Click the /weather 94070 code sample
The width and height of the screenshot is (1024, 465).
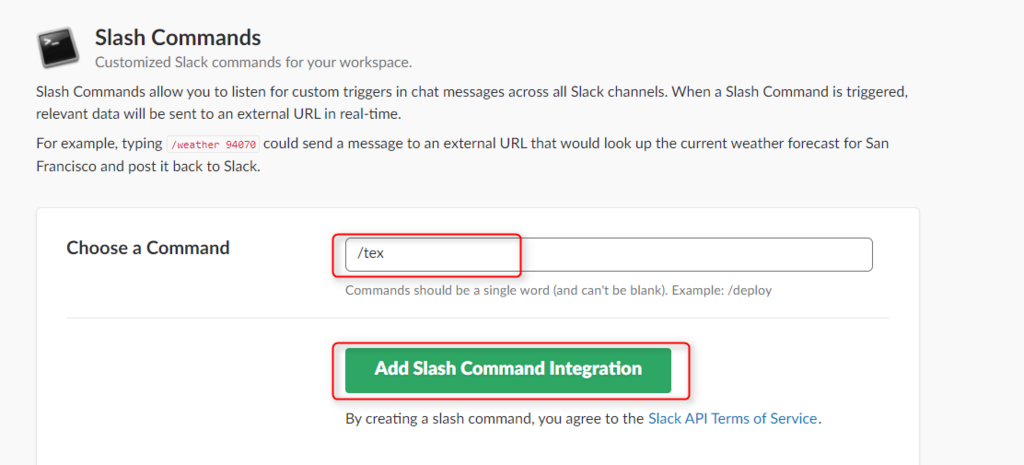(212, 144)
